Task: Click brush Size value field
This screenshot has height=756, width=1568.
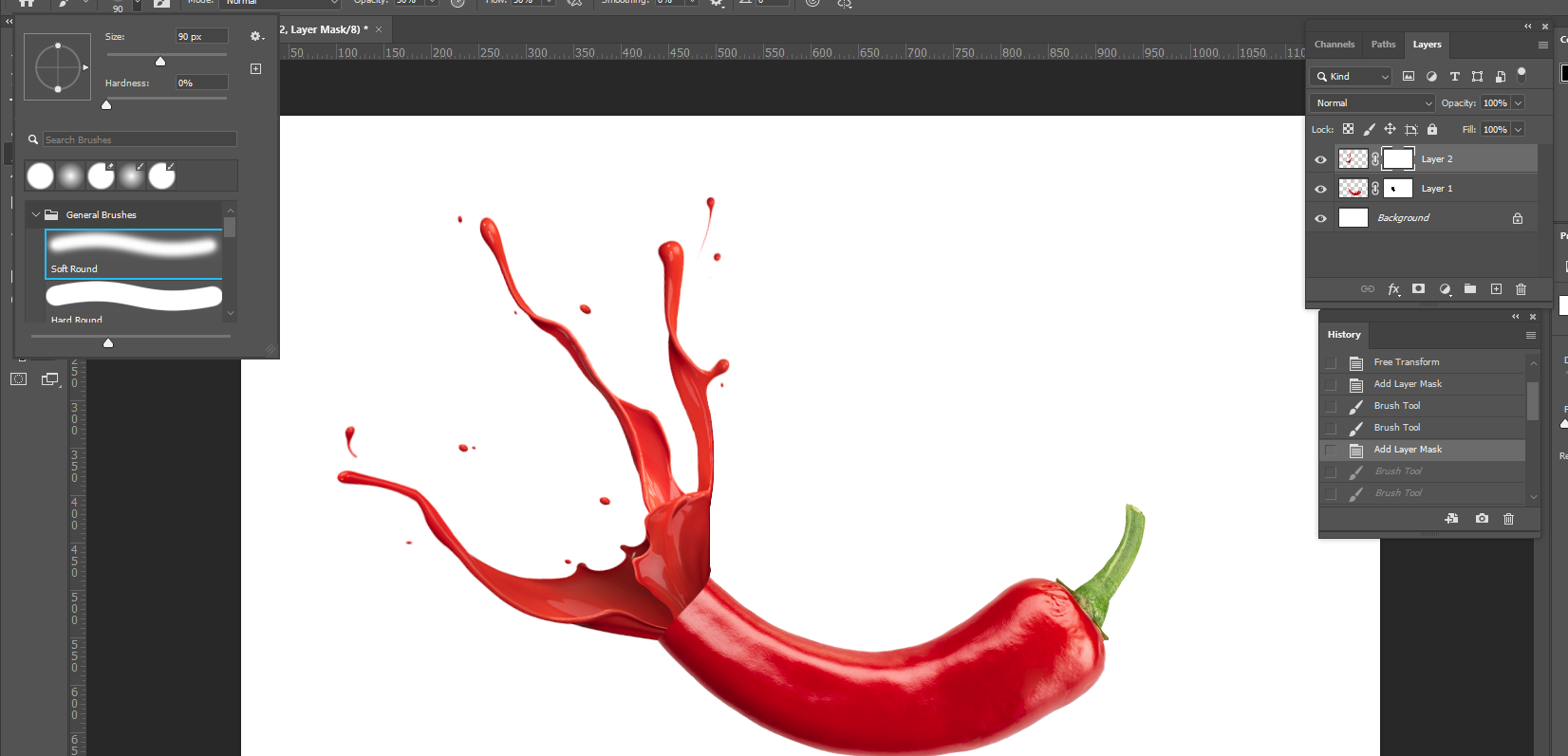Action: (x=201, y=36)
